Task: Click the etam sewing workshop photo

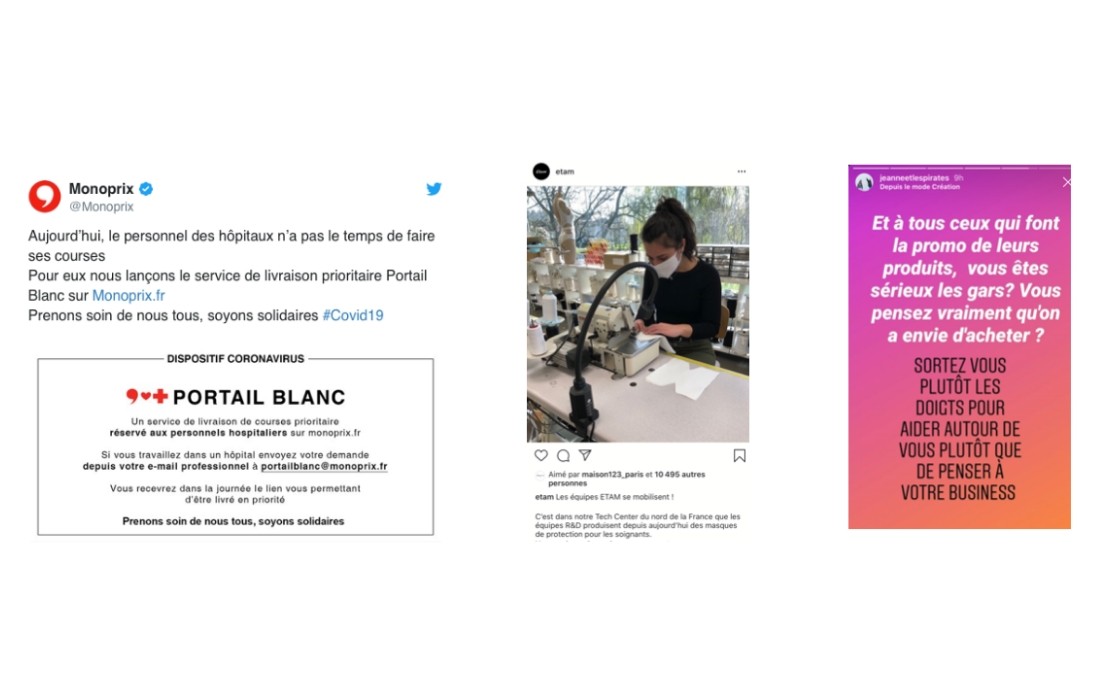Action: point(638,314)
